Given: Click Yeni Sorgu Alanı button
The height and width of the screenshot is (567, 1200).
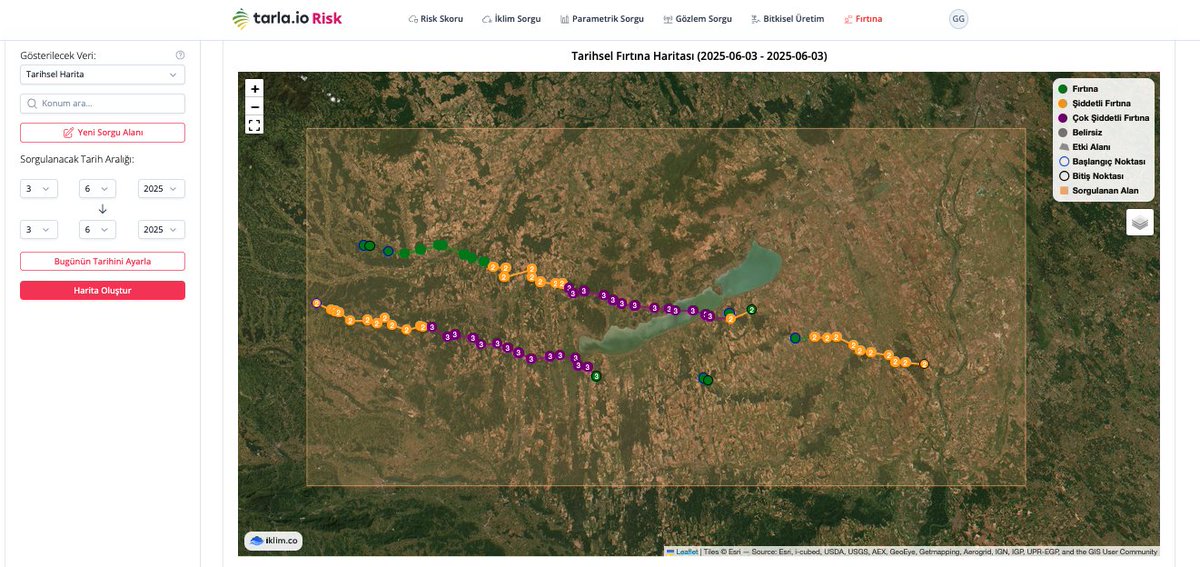Looking at the screenshot, I should coord(102,132).
